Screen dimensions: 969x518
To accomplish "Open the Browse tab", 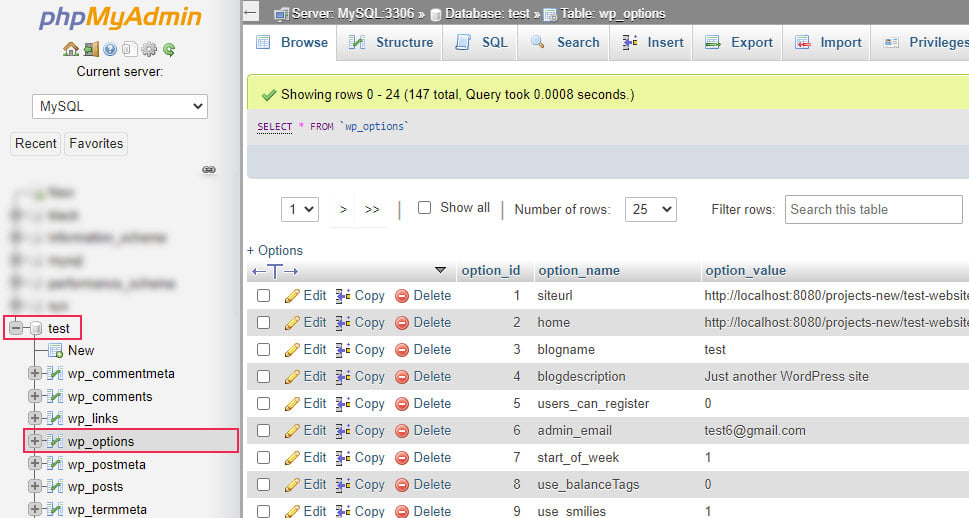I will pyautogui.click(x=292, y=43).
